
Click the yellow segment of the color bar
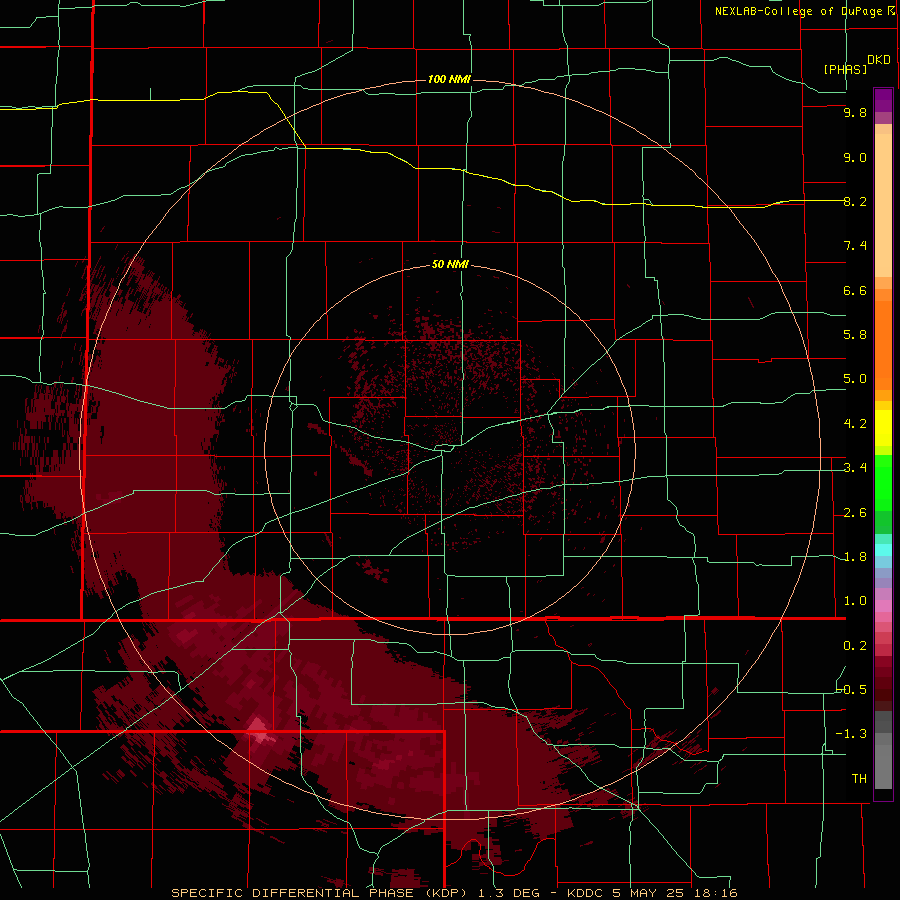click(883, 428)
